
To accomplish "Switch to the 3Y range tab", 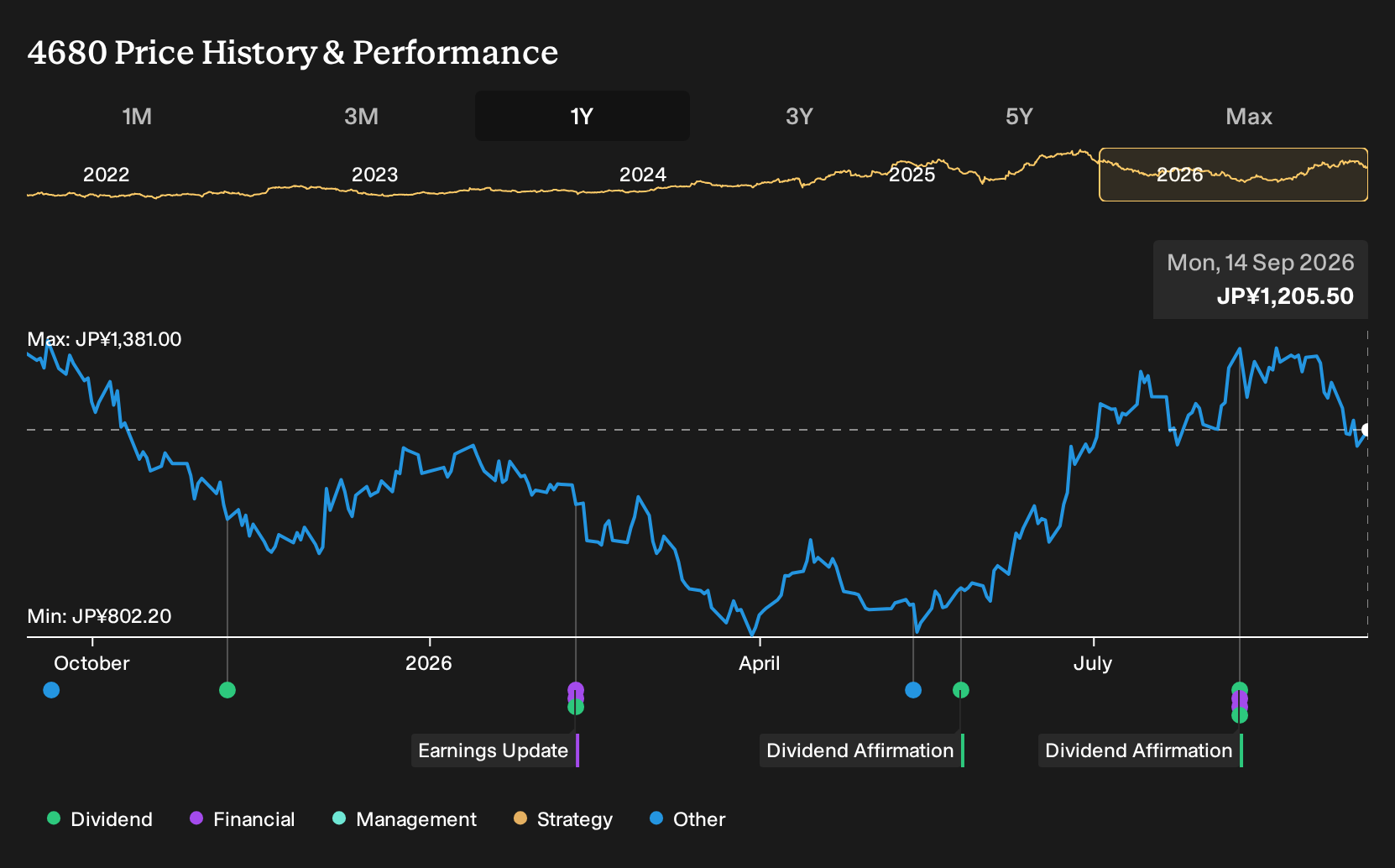I will click(799, 116).
